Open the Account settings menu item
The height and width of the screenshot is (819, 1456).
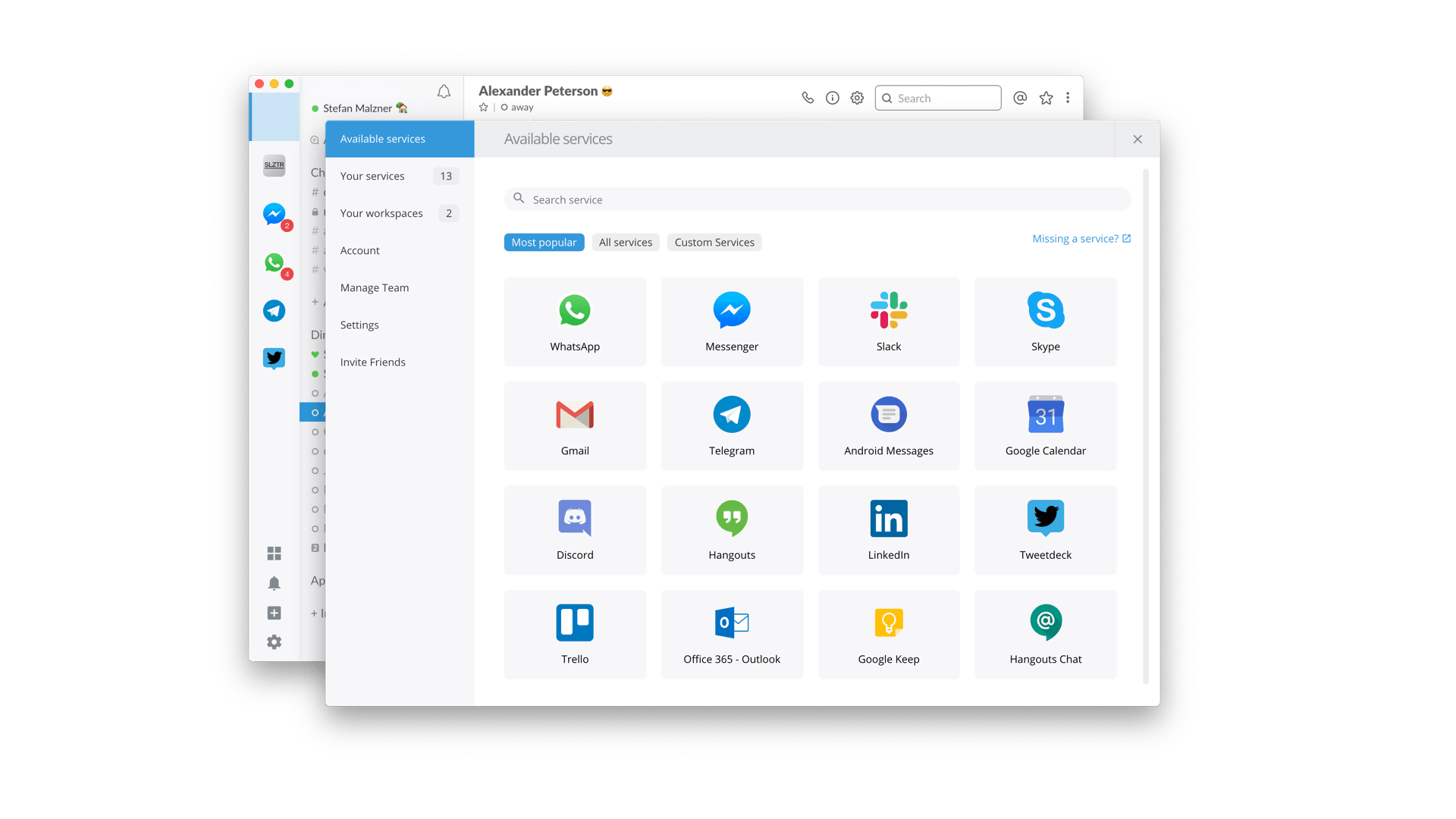coord(360,250)
